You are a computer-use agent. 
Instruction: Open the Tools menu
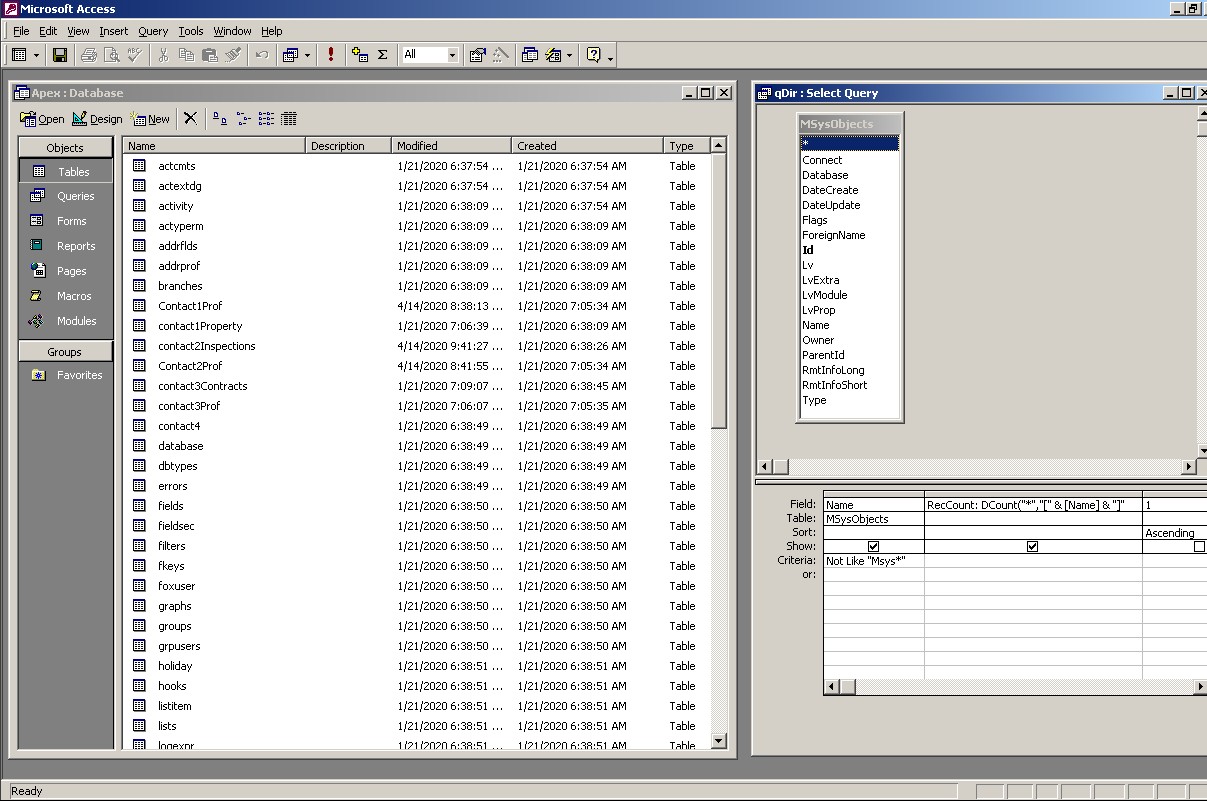click(191, 31)
